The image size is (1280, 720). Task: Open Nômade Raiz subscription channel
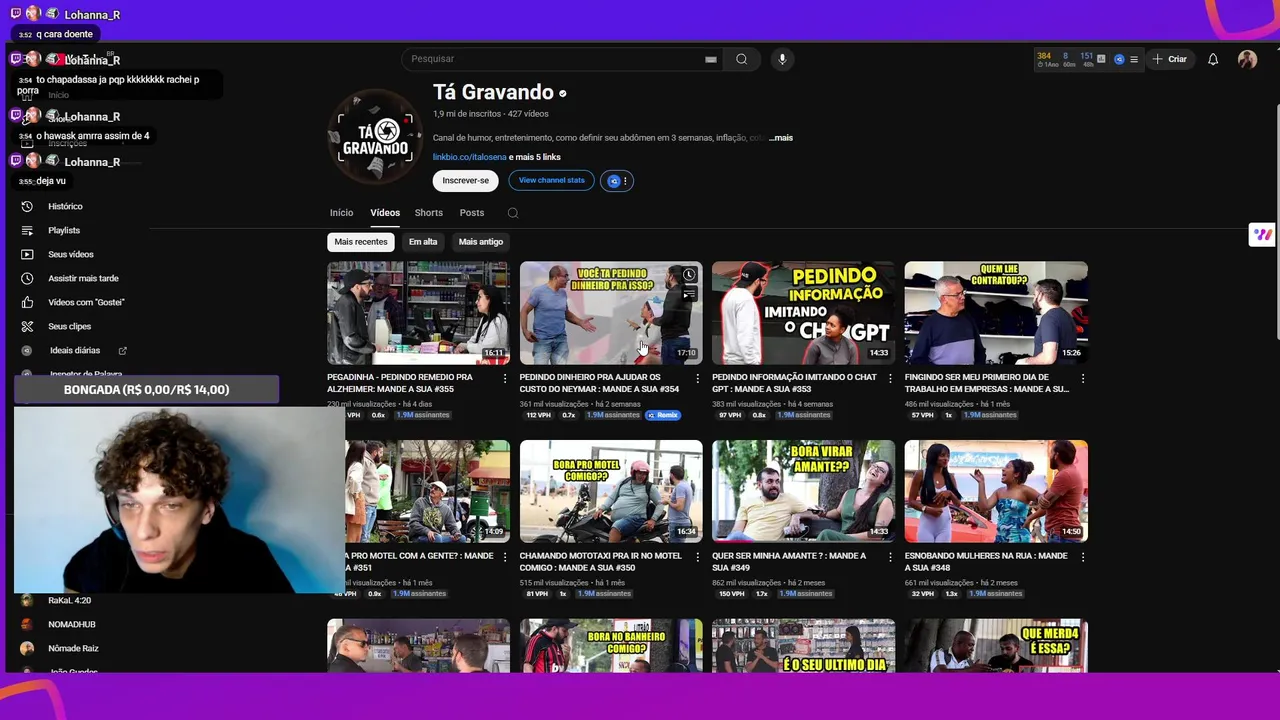click(x=73, y=649)
